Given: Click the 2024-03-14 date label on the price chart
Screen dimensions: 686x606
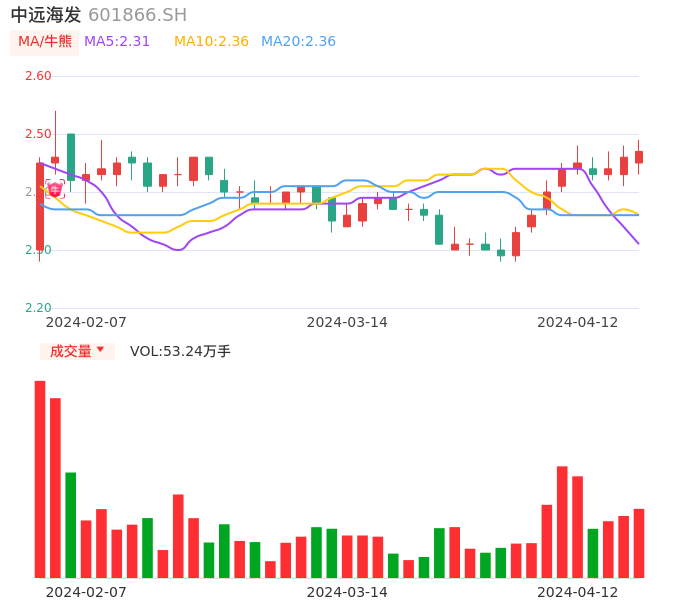Looking at the screenshot, I should (347, 322).
